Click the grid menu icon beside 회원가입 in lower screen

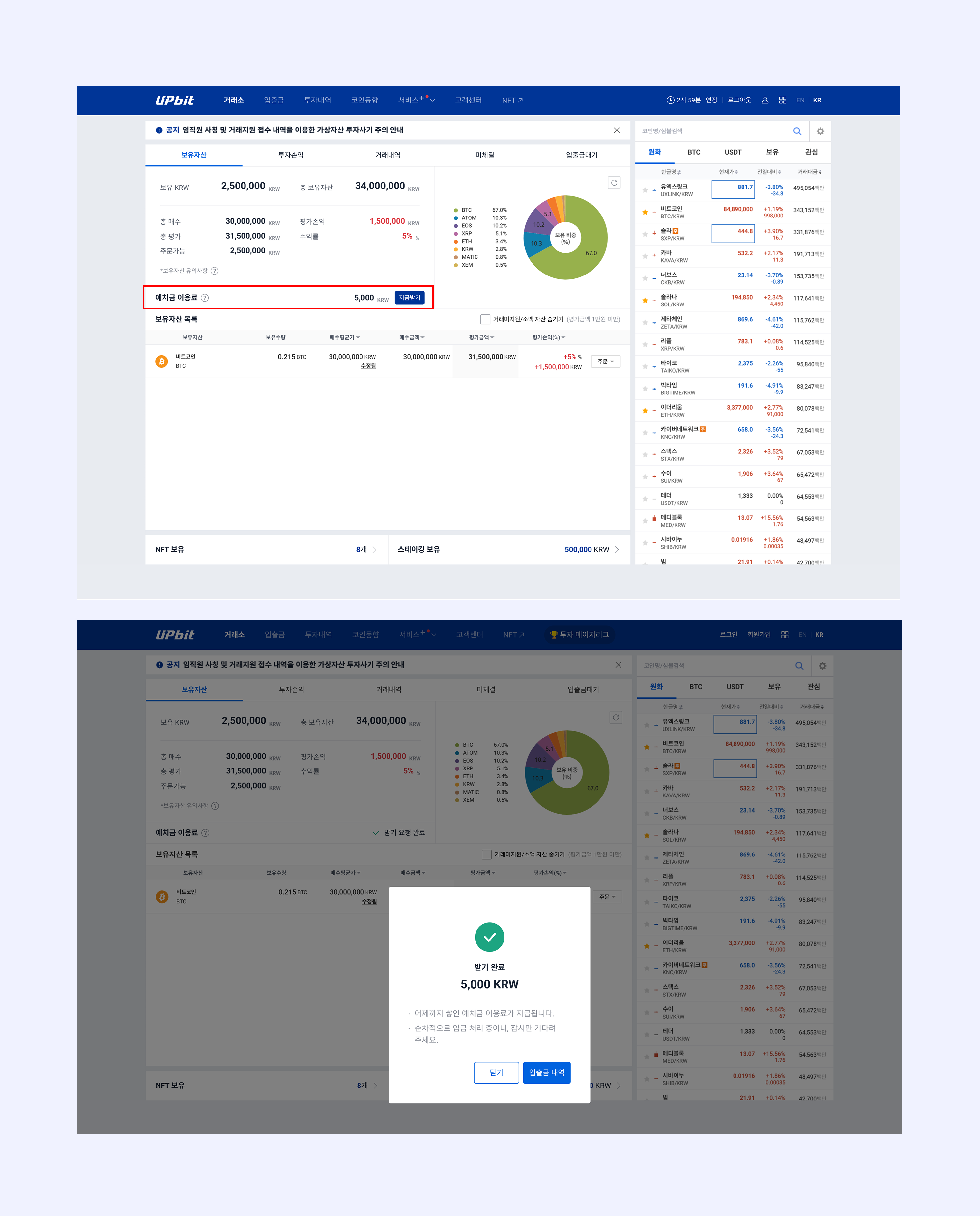(785, 635)
